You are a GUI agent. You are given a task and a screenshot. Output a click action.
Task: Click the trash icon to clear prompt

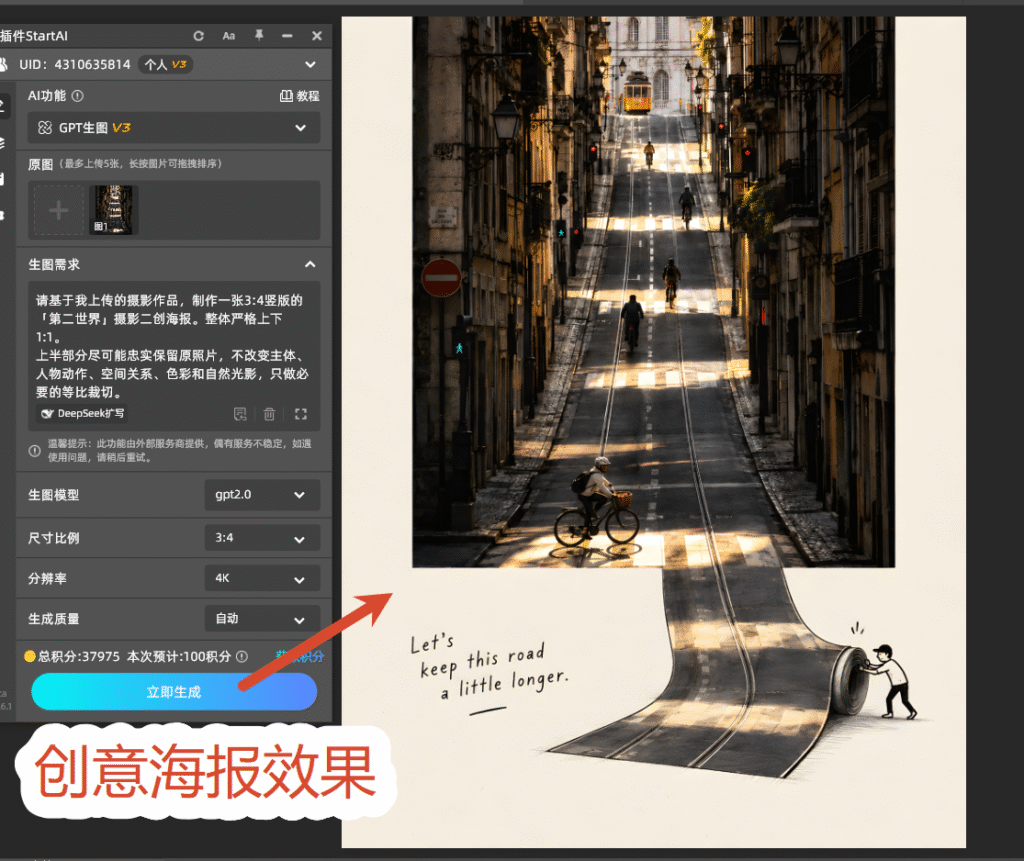point(269,414)
